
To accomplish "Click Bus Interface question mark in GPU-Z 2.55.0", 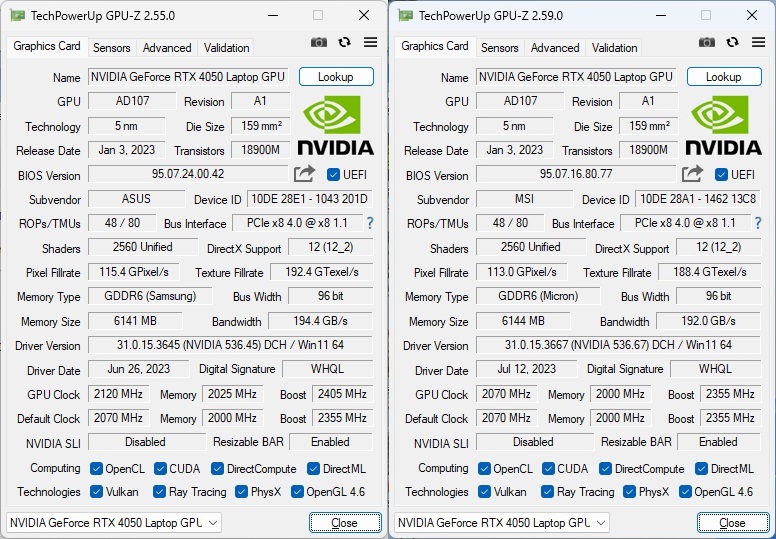I will 370,223.
